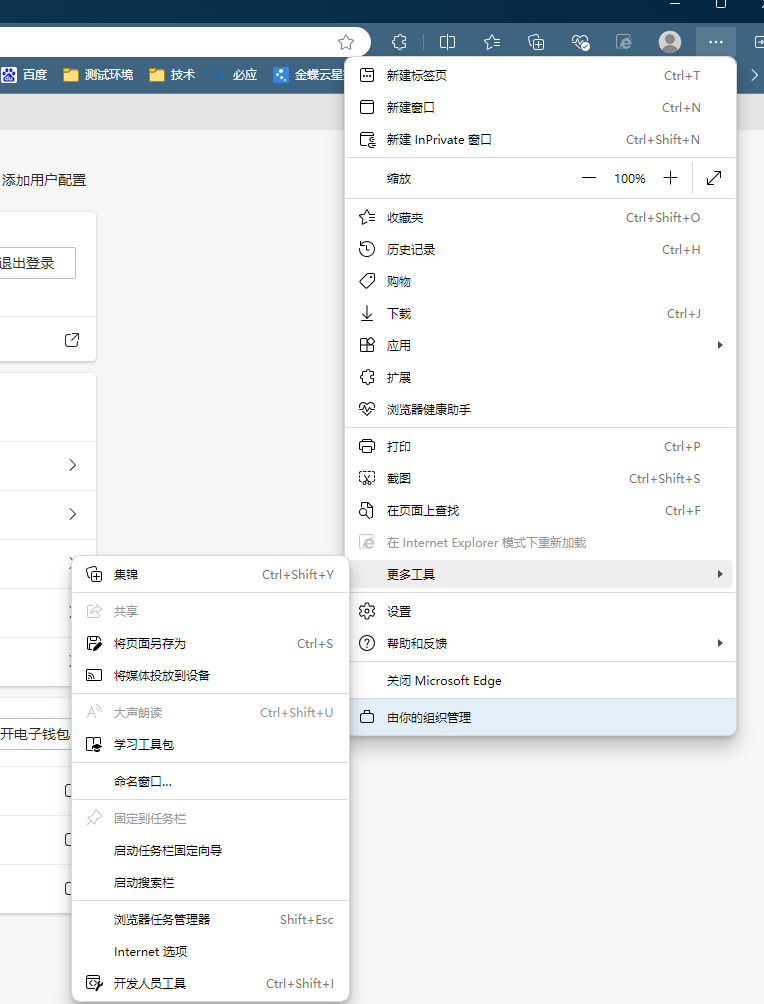
Task: Open 设置 from the menu
Action: (x=540, y=611)
